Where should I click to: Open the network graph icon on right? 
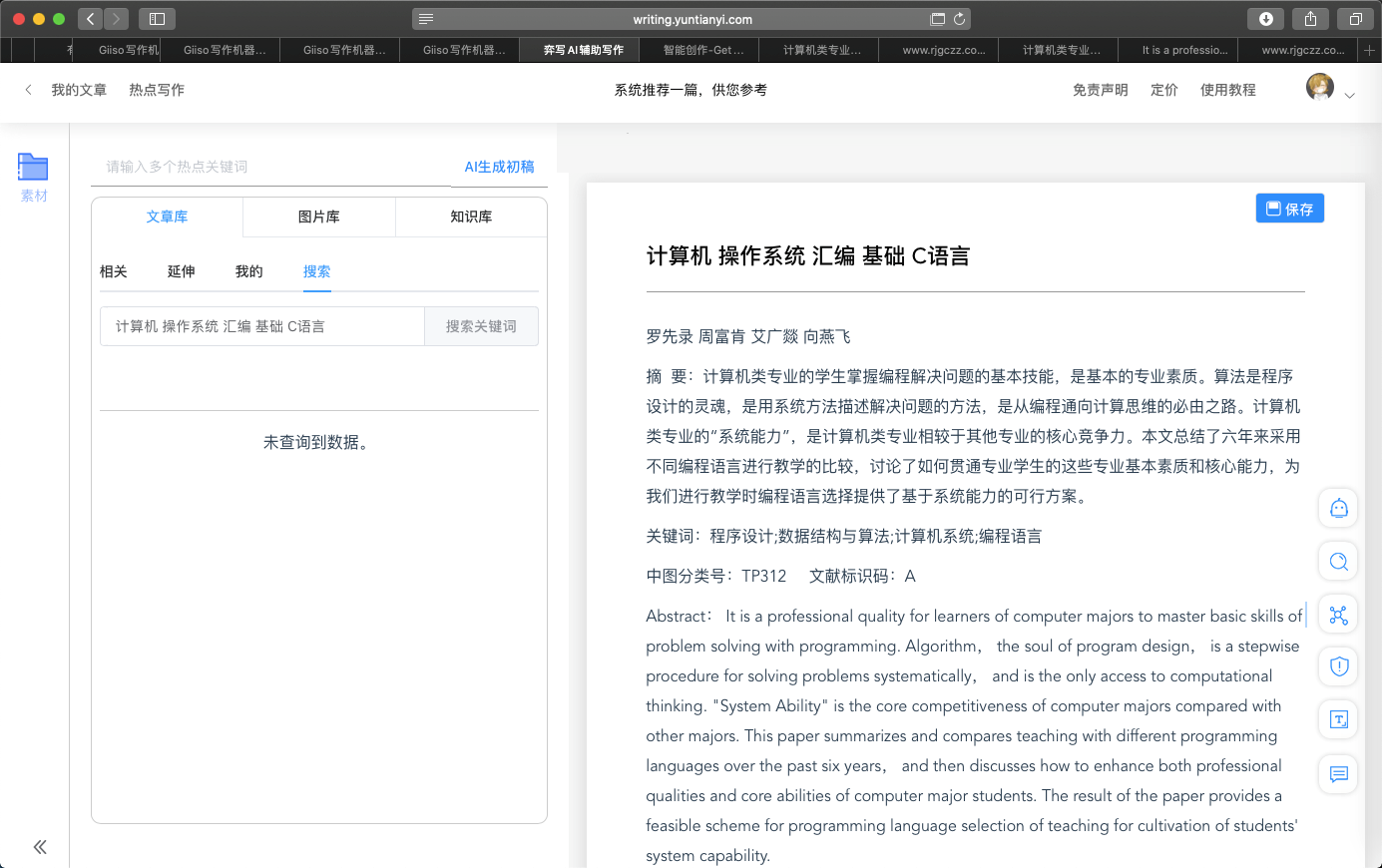(x=1338, y=615)
